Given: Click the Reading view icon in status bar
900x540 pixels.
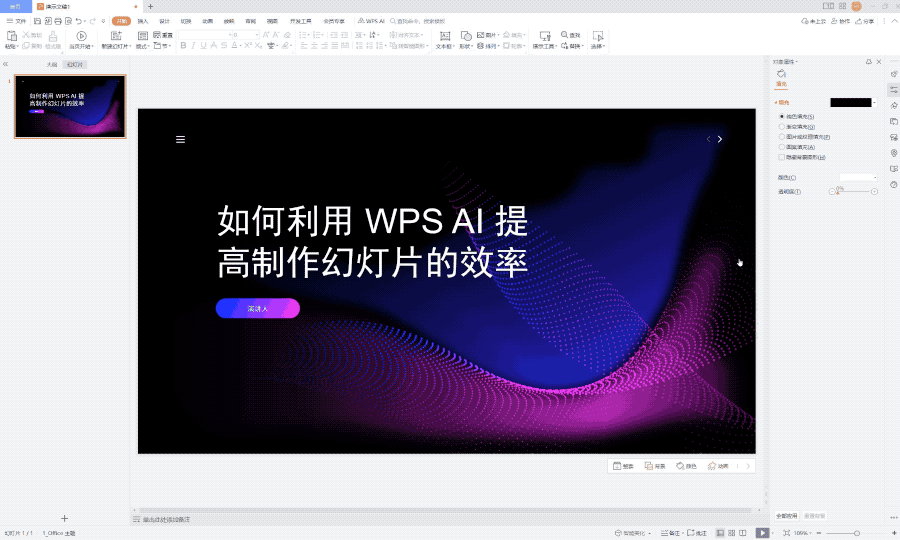Looking at the screenshot, I should coord(743,533).
